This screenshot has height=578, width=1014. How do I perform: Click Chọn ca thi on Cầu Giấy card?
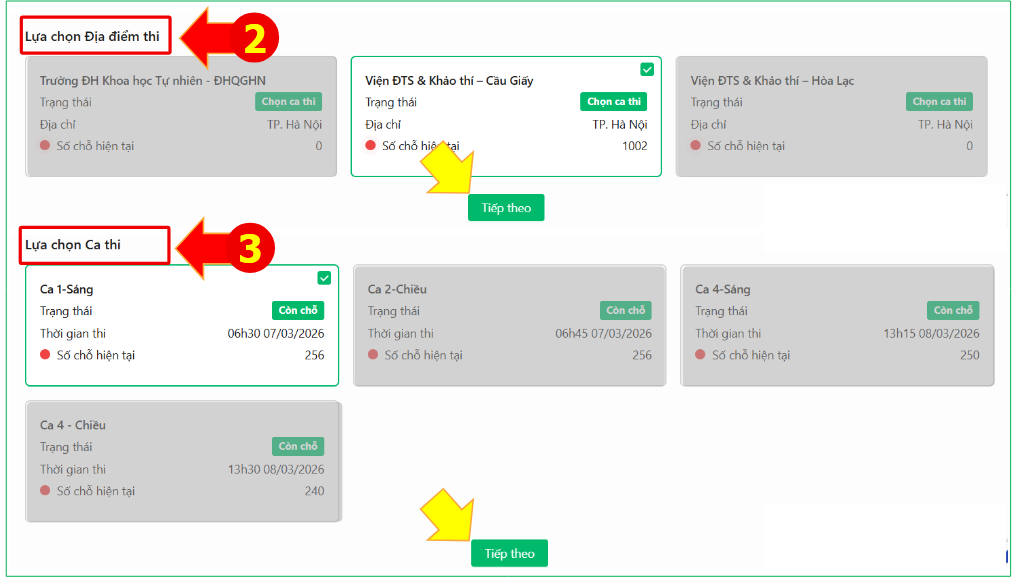coord(613,102)
